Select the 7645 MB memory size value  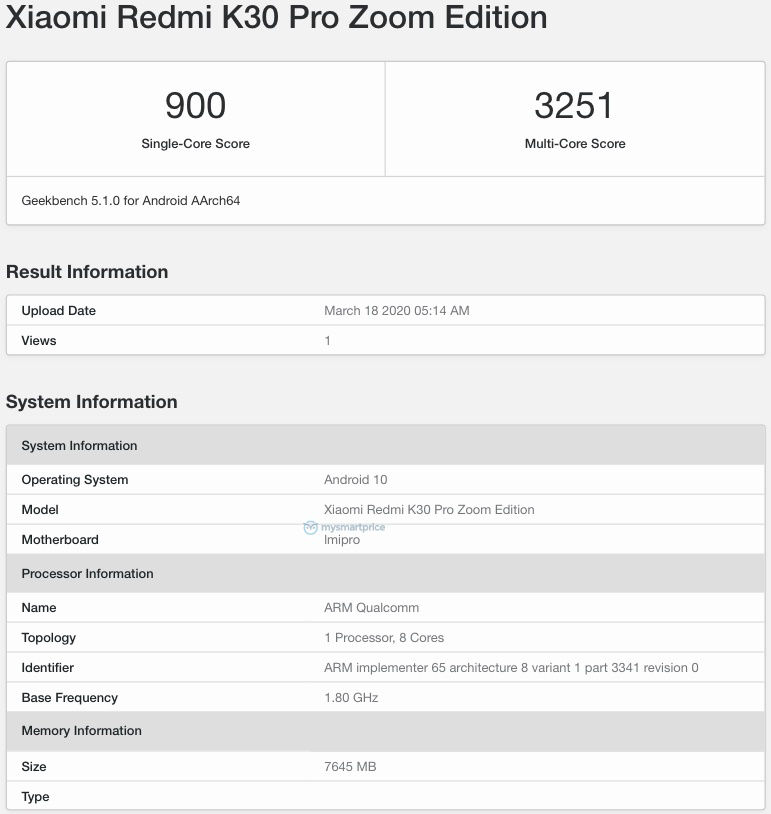point(350,767)
